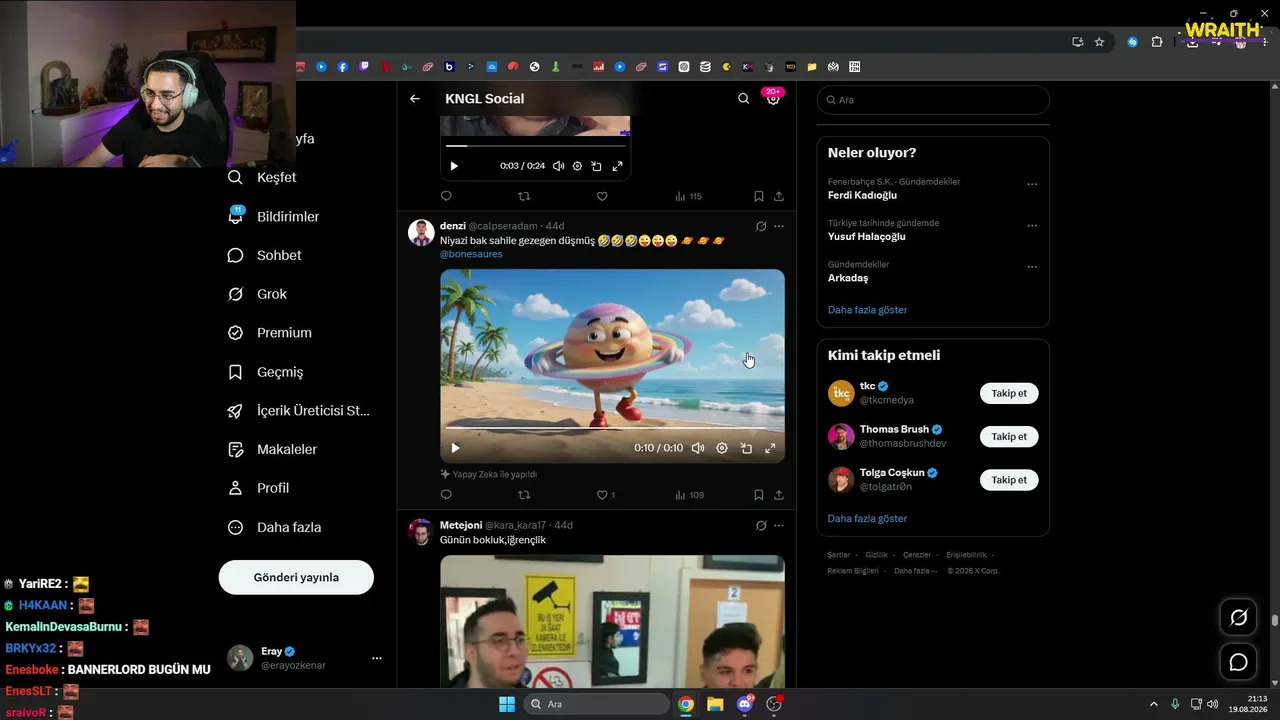1280x720 pixels.
Task: Open Sohbet messages
Action: coord(264,255)
